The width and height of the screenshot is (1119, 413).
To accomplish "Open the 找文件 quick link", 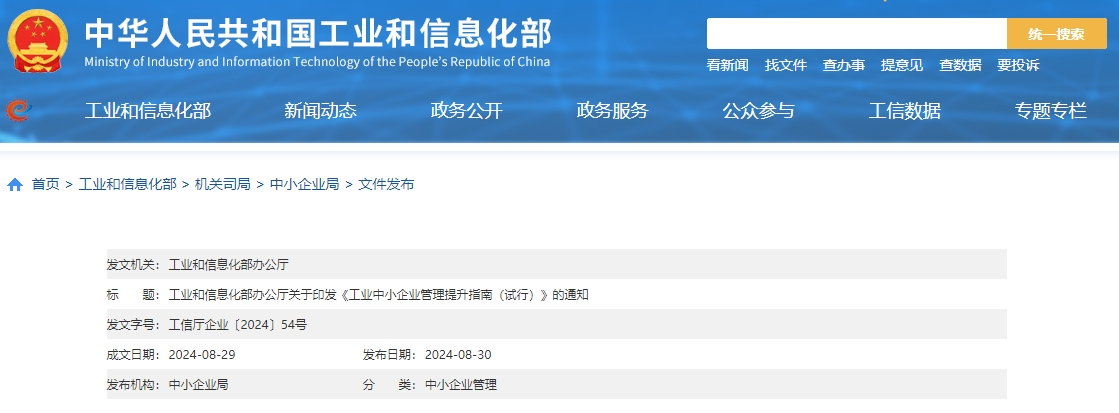I will [x=785, y=65].
